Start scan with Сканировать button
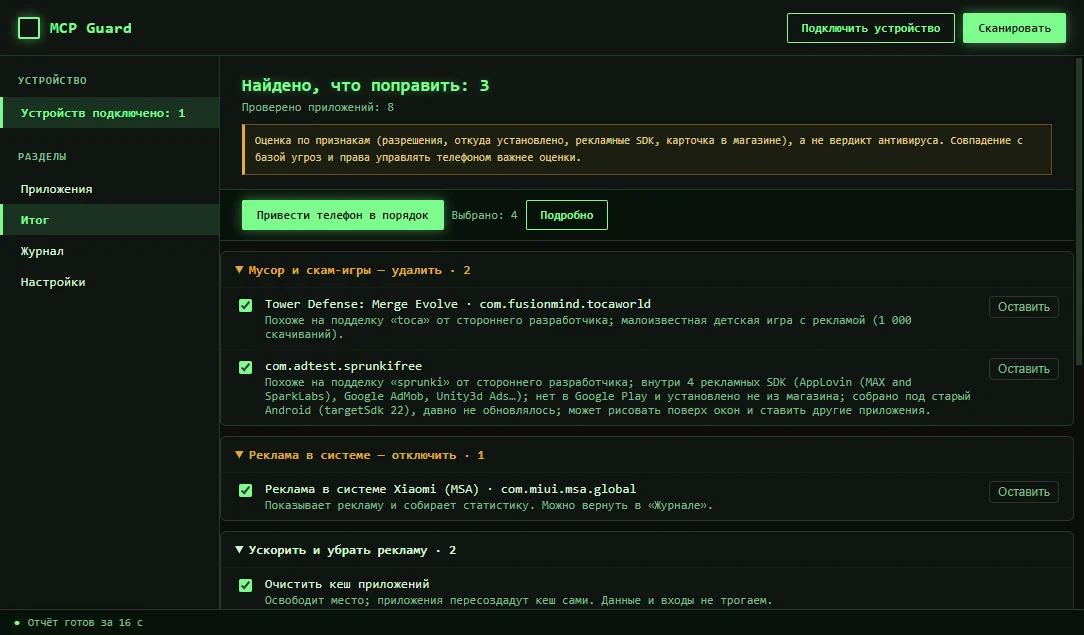The image size is (1084, 635). click(x=1014, y=28)
